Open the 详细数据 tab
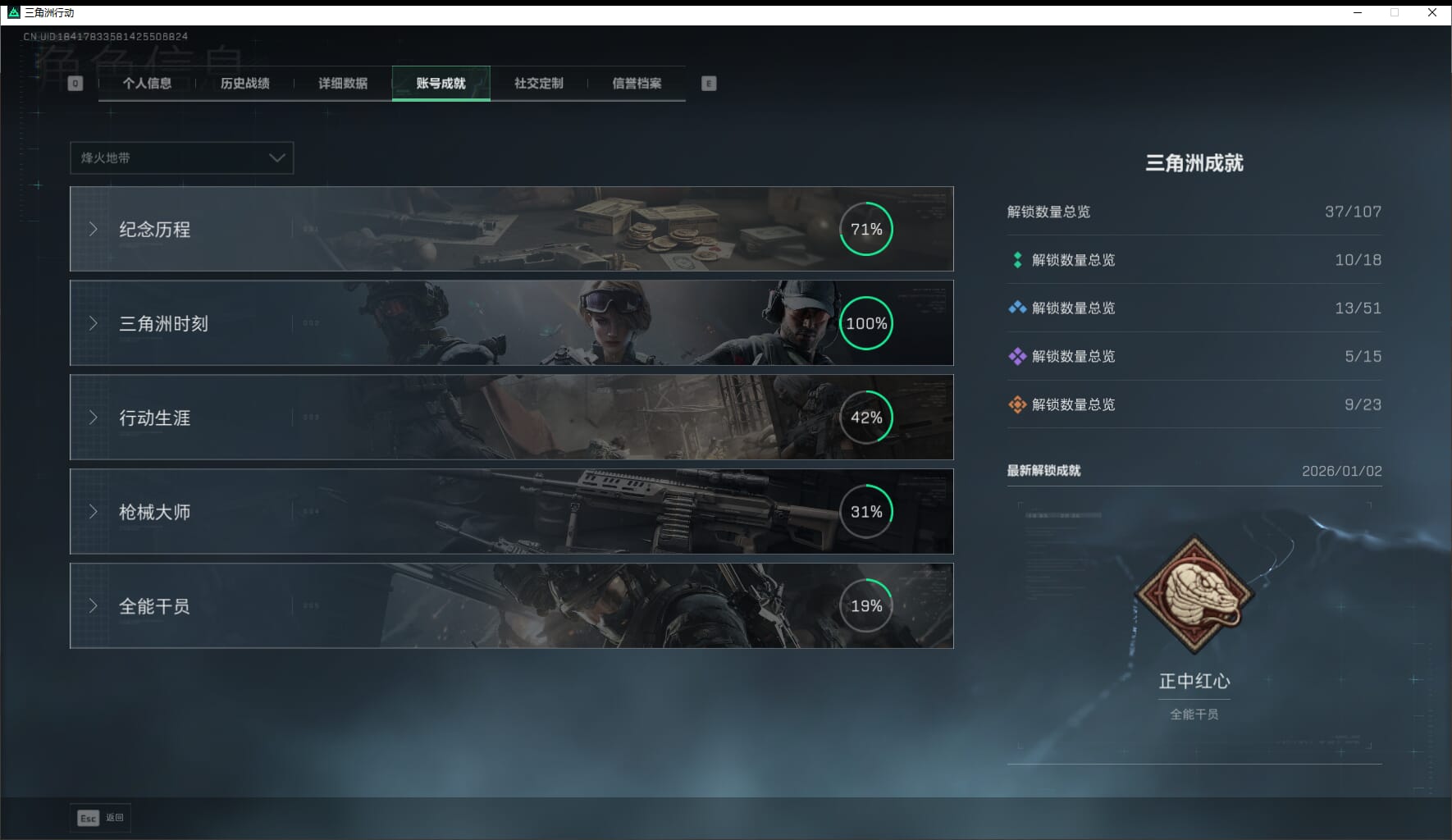Image resolution: width=1452 pixels, height=840 pixels. tap(343, 83)
